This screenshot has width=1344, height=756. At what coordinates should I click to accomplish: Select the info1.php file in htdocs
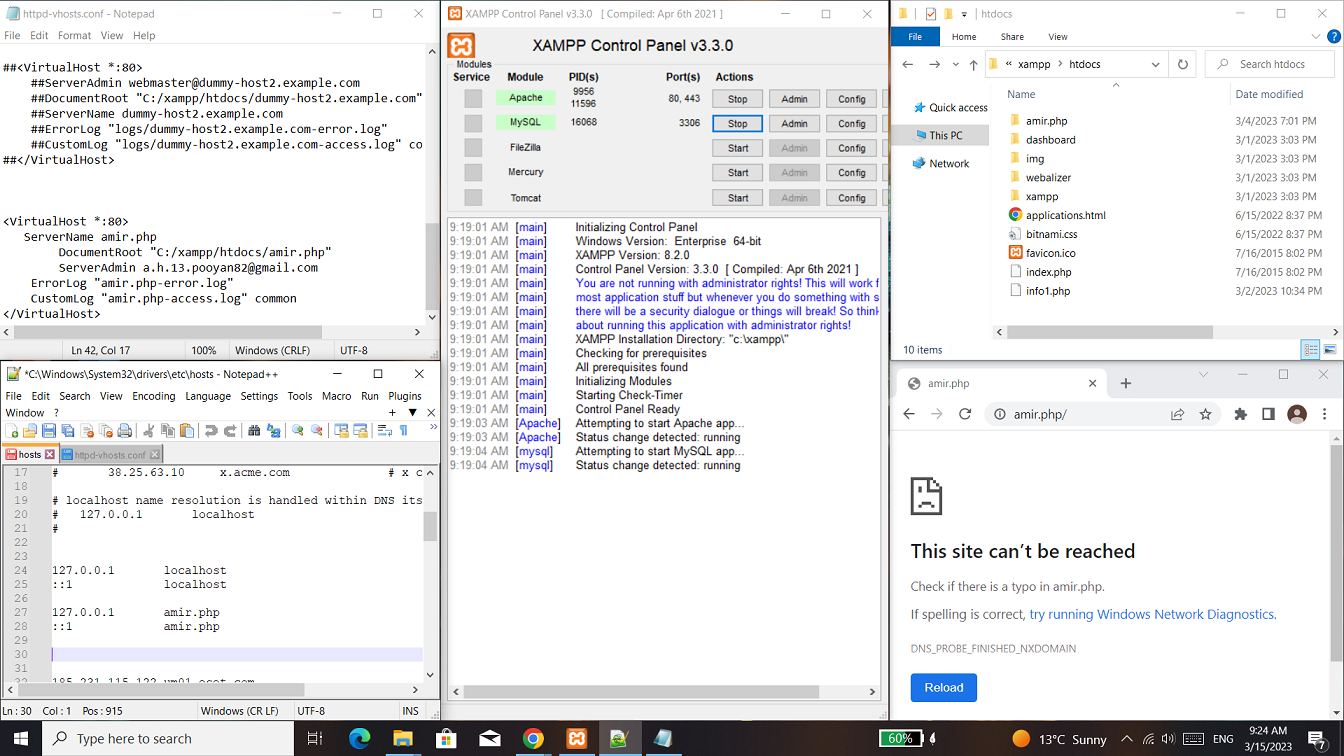tap(1048, 291)
